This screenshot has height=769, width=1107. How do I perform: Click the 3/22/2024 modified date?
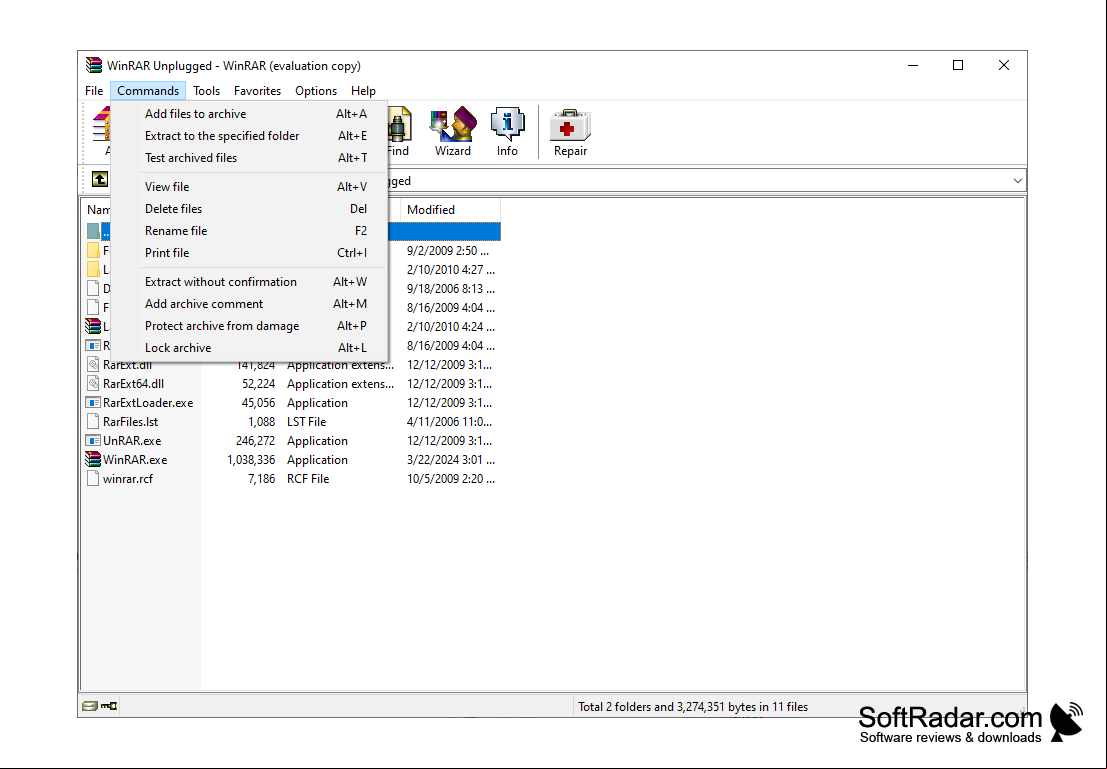point(451,460)
